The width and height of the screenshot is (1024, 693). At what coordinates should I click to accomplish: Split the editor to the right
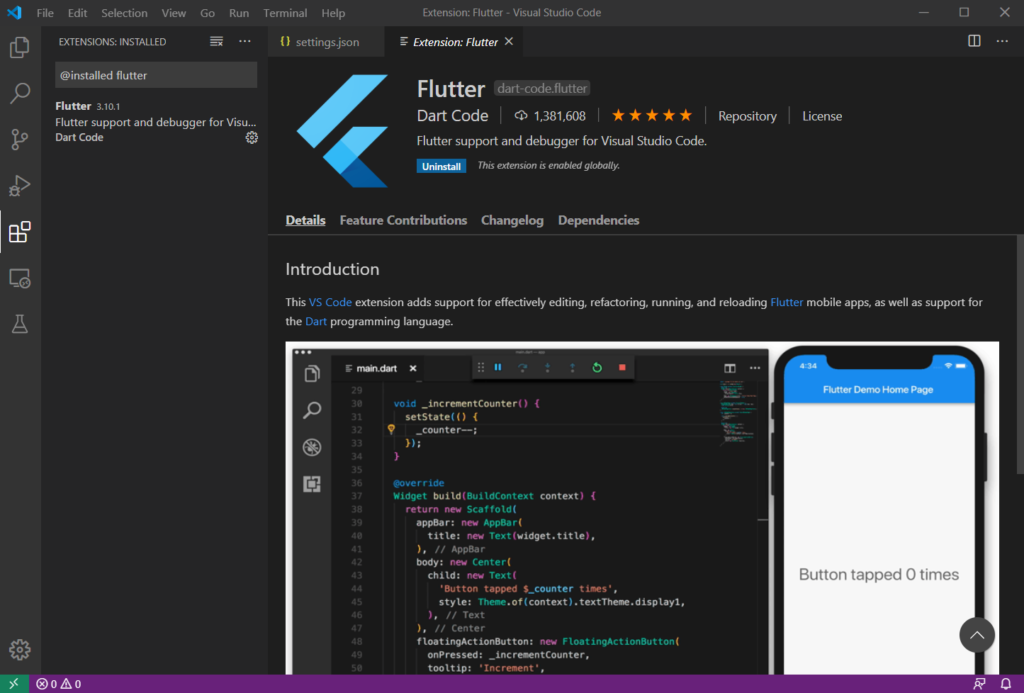(974, 41)
